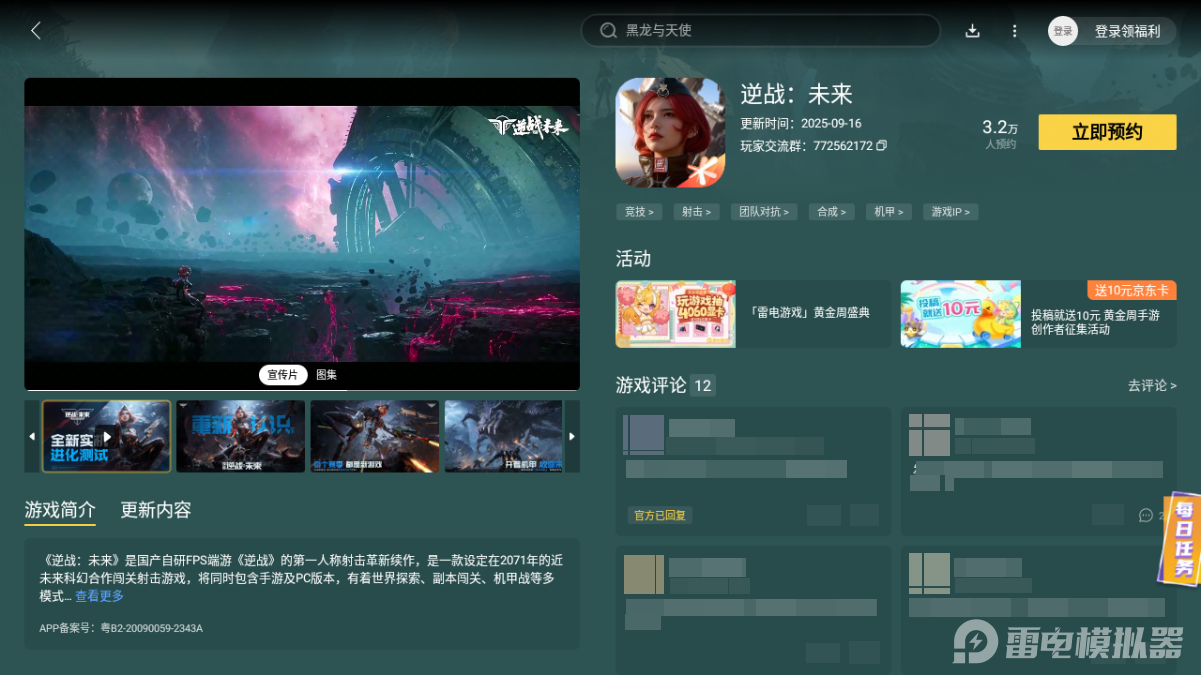Open the 射击 tag category
This screenshot has height=675, width=1201.
(696, 211)
